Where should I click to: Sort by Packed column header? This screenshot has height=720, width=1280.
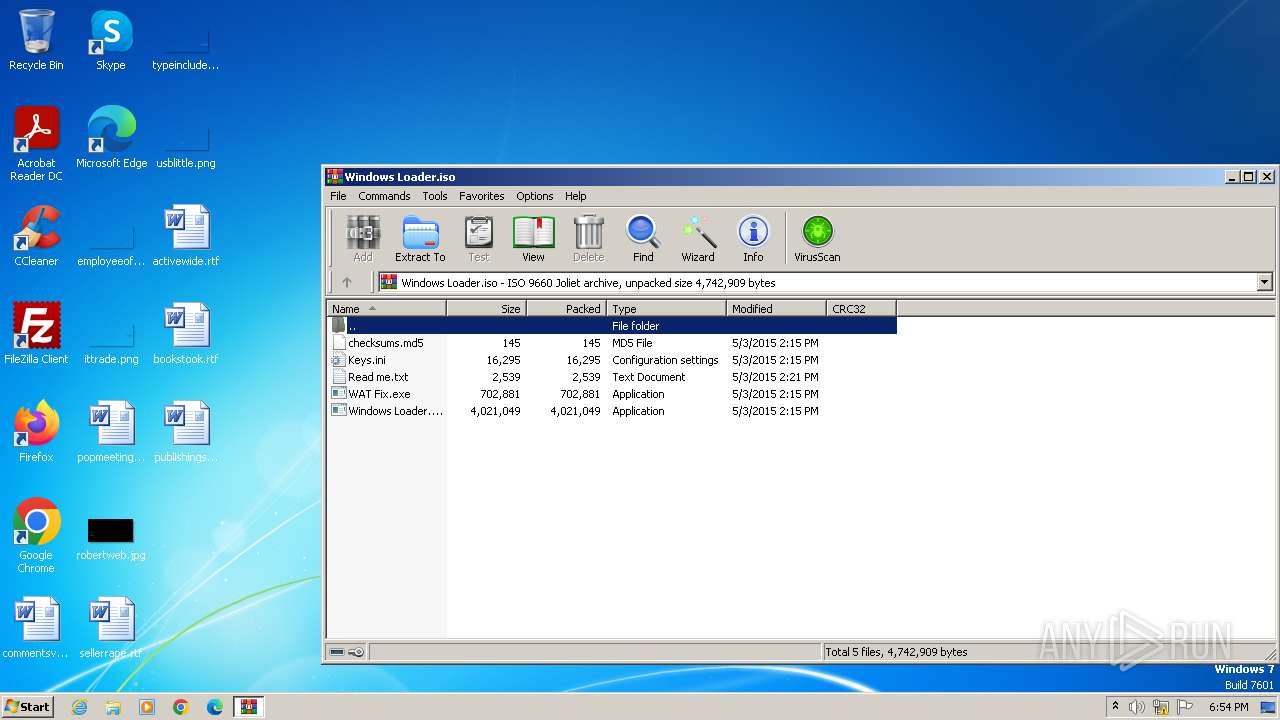click(566, 309)
